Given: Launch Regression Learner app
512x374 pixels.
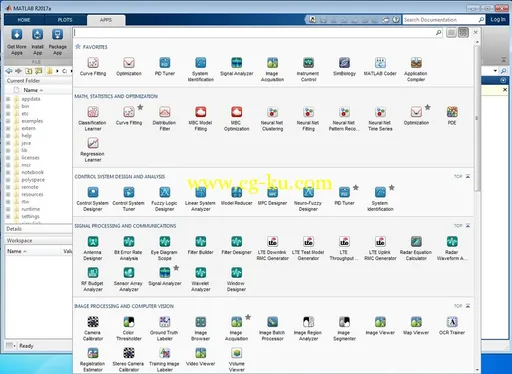Looking at the screenshot, I should pos(93,149).
